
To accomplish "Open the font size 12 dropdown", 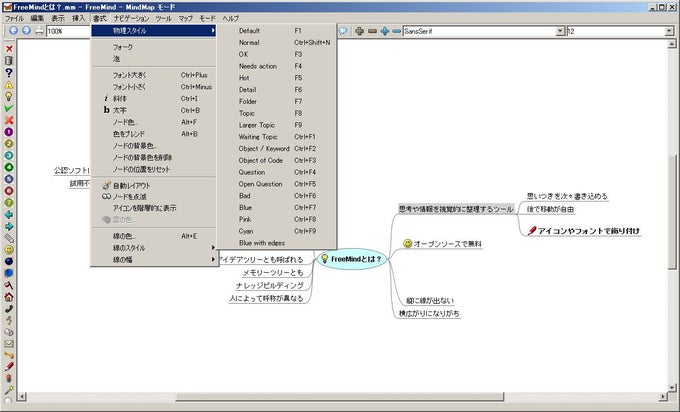I will [x=669, y=31].
